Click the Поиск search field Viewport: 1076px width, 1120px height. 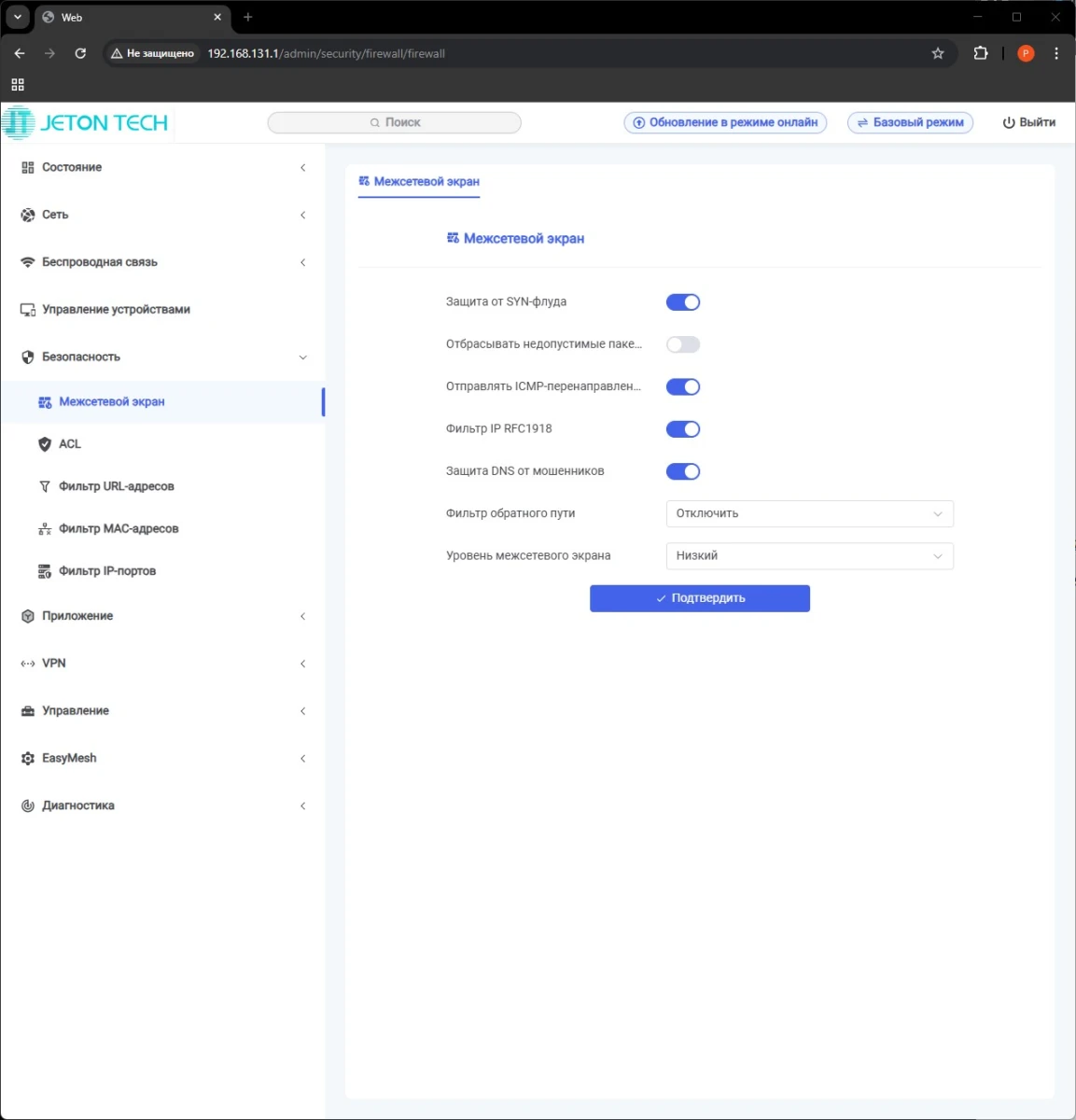[x=394, y=122]
